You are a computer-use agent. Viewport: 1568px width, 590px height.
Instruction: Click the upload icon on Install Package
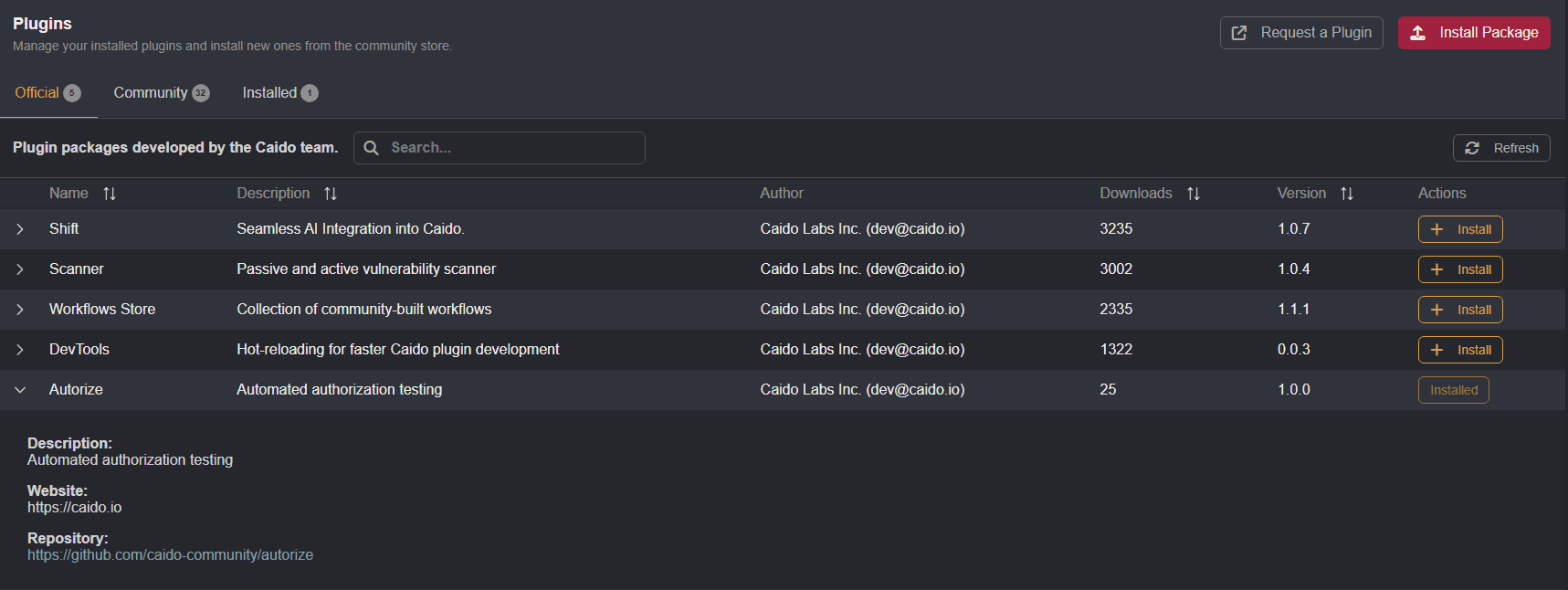click(1417, 32)
